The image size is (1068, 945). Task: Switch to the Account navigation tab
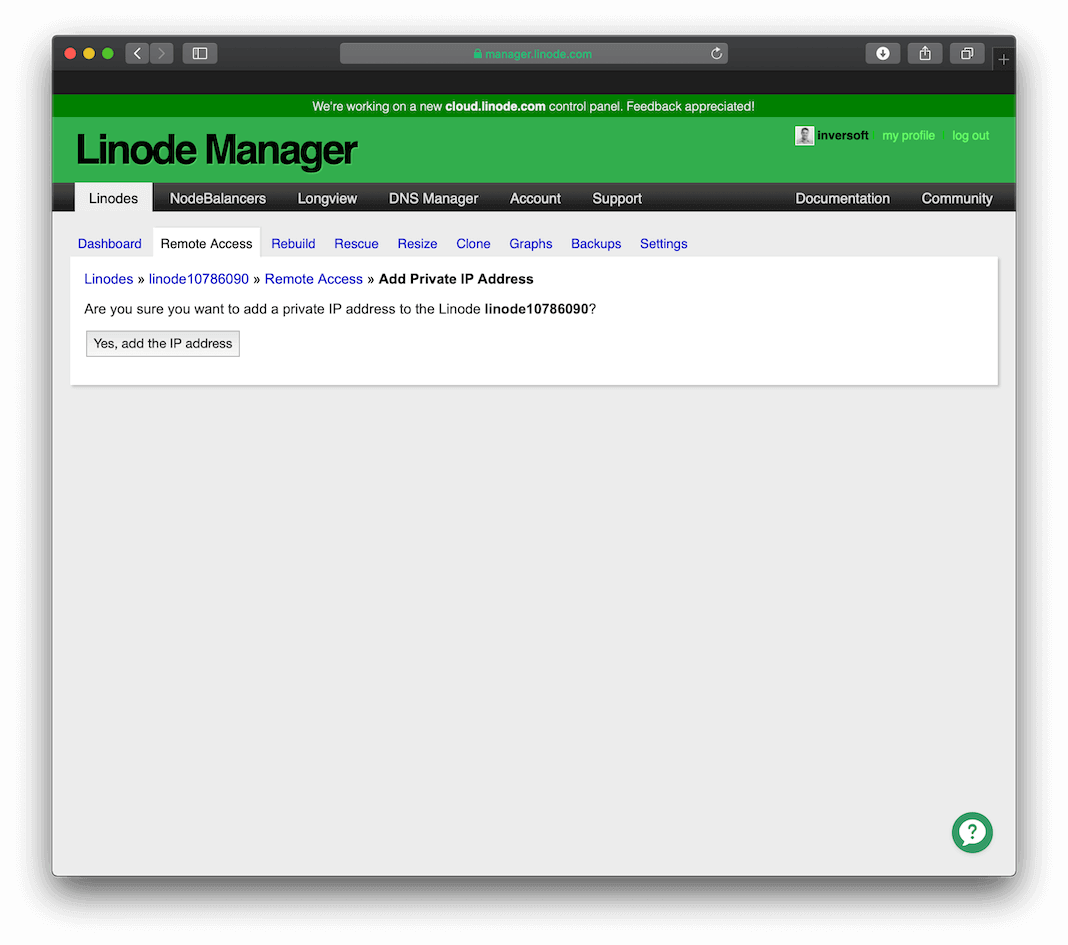[535, 198]
